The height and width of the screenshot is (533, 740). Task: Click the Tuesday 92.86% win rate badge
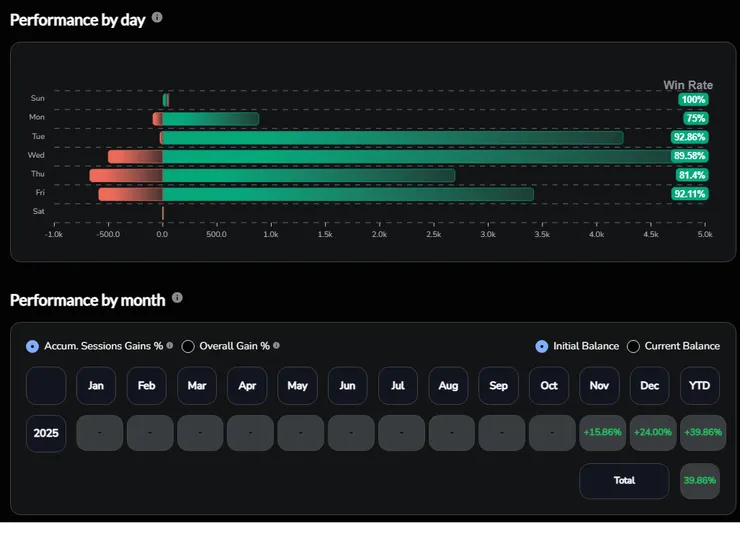(x=690, y=137)
